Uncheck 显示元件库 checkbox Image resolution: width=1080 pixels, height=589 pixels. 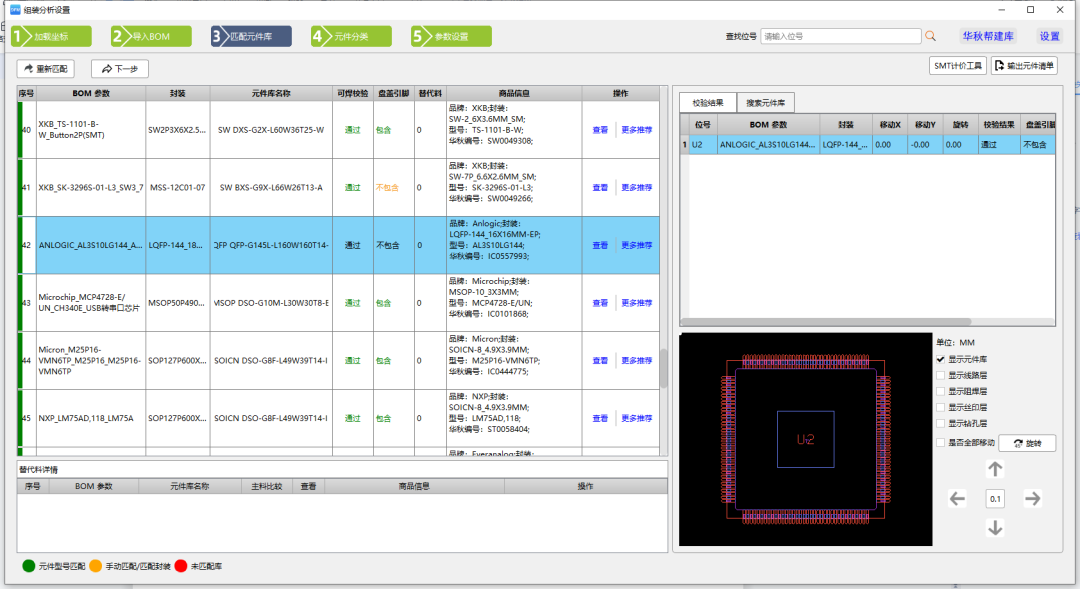point(941,360)
